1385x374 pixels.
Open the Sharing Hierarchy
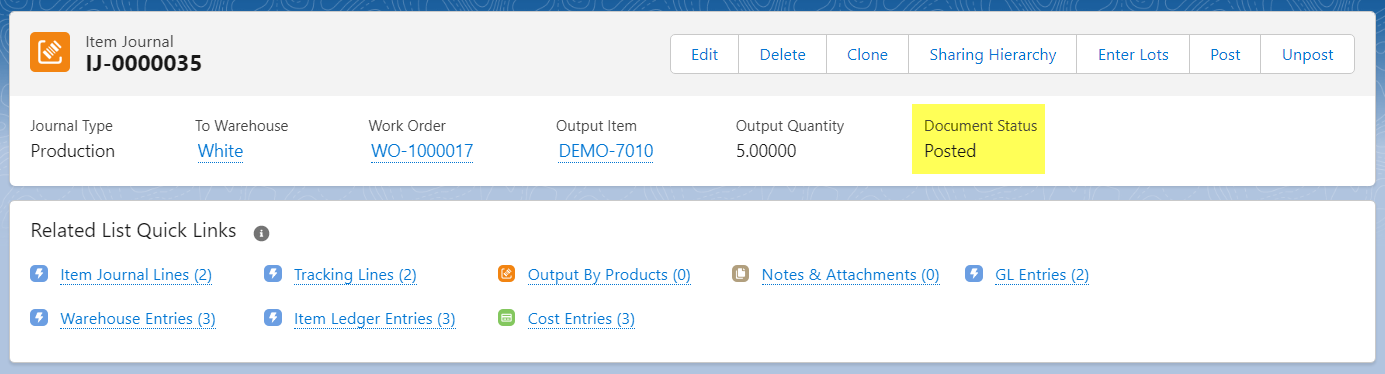[x=992, y=54]
